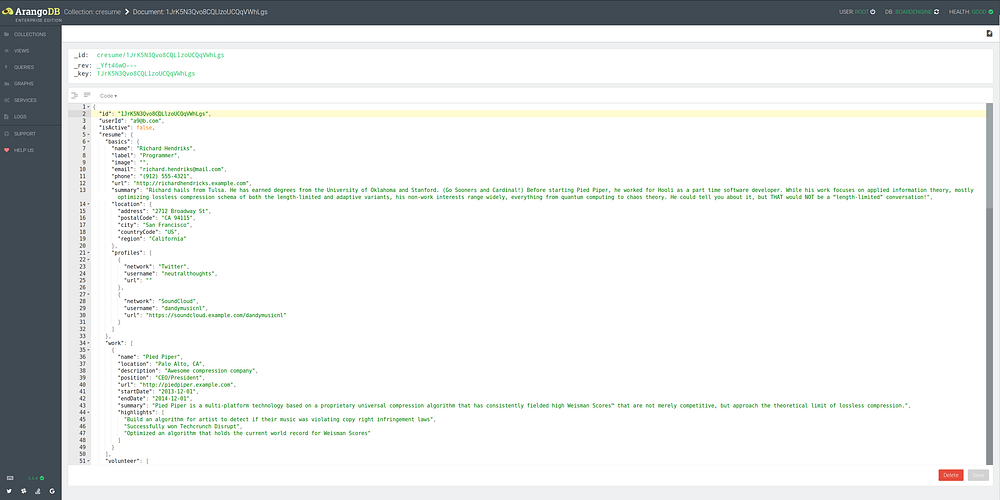Click the description "Awesome compression company"
The width and height of the screenshot is (1000, 500).
[x=210, y=371]
